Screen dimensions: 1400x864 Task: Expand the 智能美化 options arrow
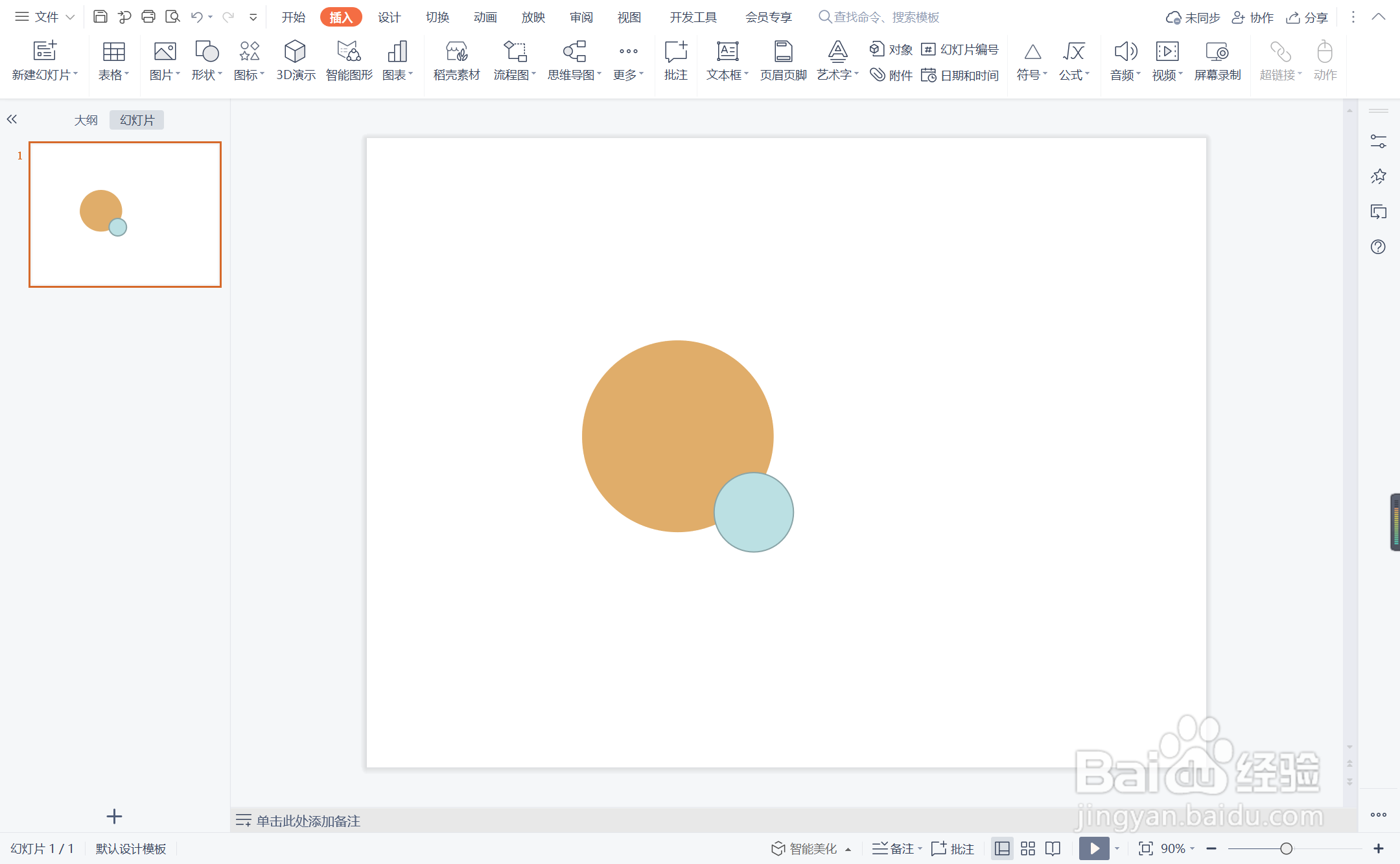(x=848, y=849)
